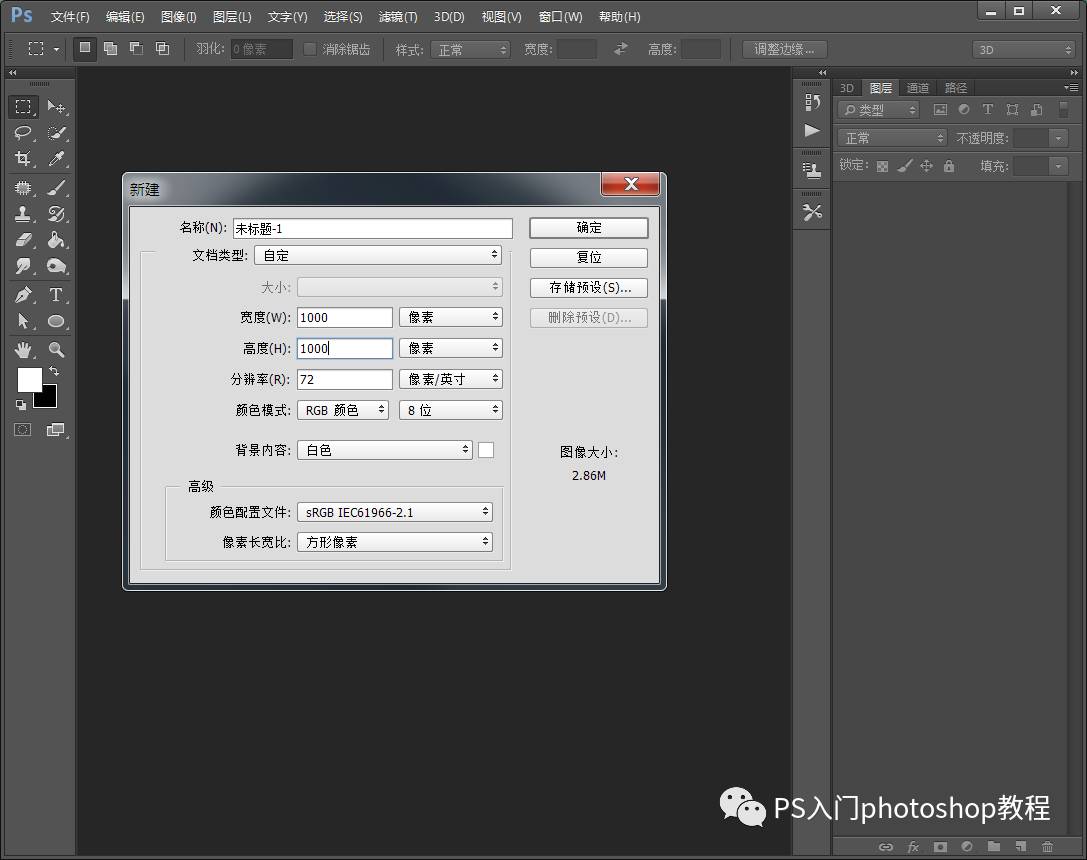Select the History Brush tool
Image resolution: width=1087 pixels, height=860 pixels.
point(56,214)
